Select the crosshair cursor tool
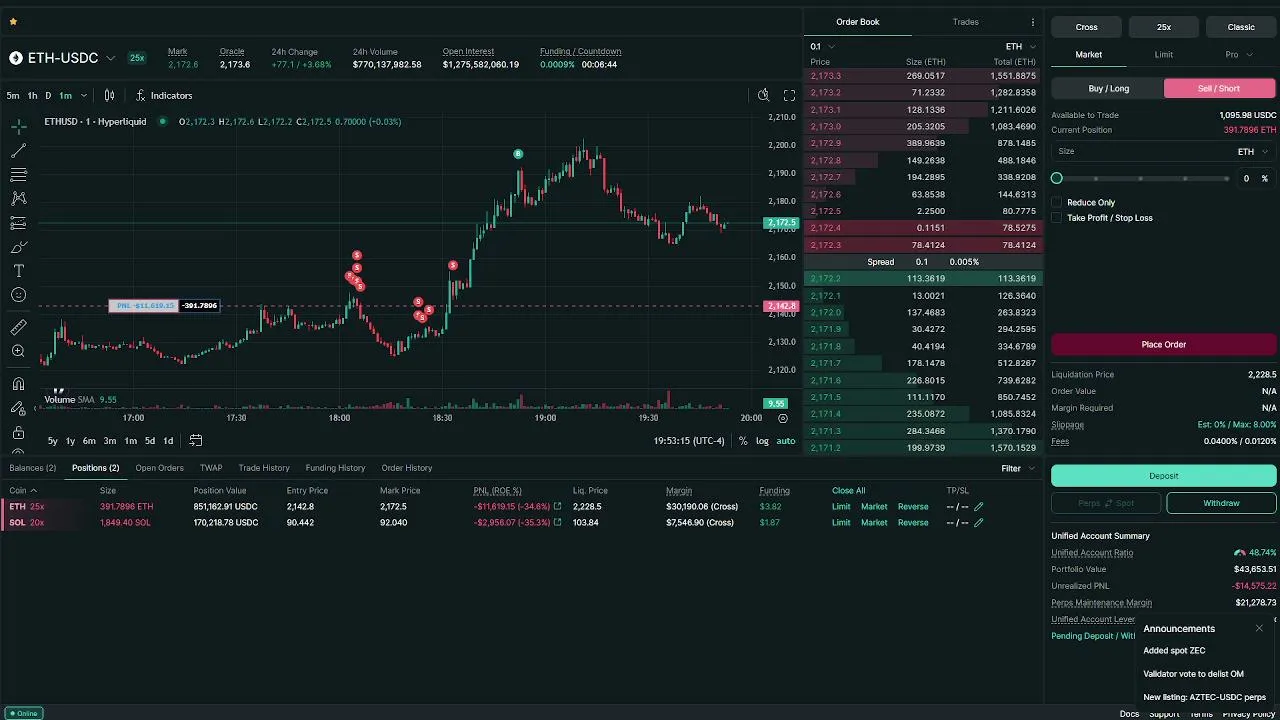This screenshot has width=1280, height=720. pyautogui.click(x=18, y=127)
